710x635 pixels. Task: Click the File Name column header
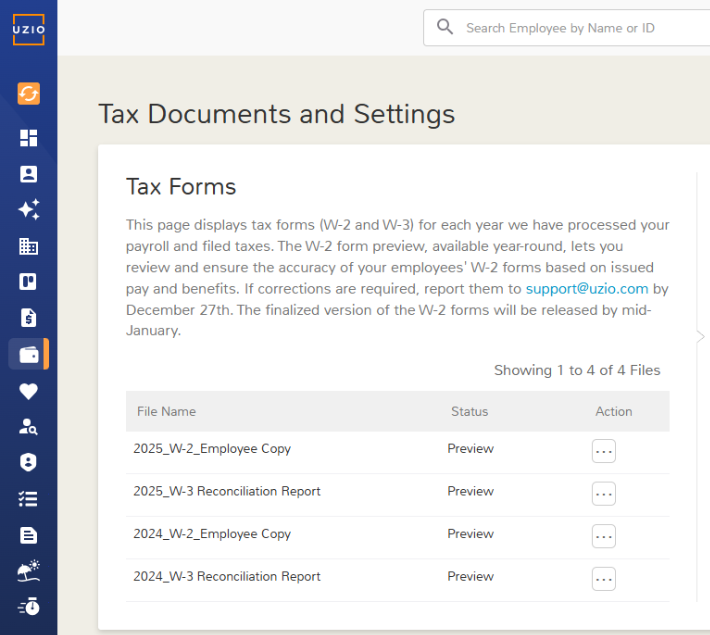pos(167,411)
